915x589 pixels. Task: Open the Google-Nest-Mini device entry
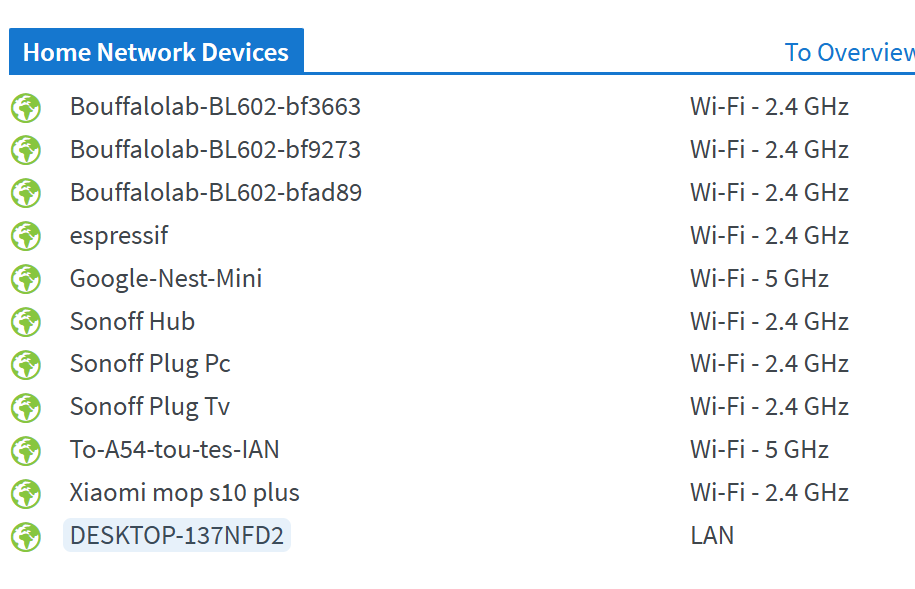166,278
